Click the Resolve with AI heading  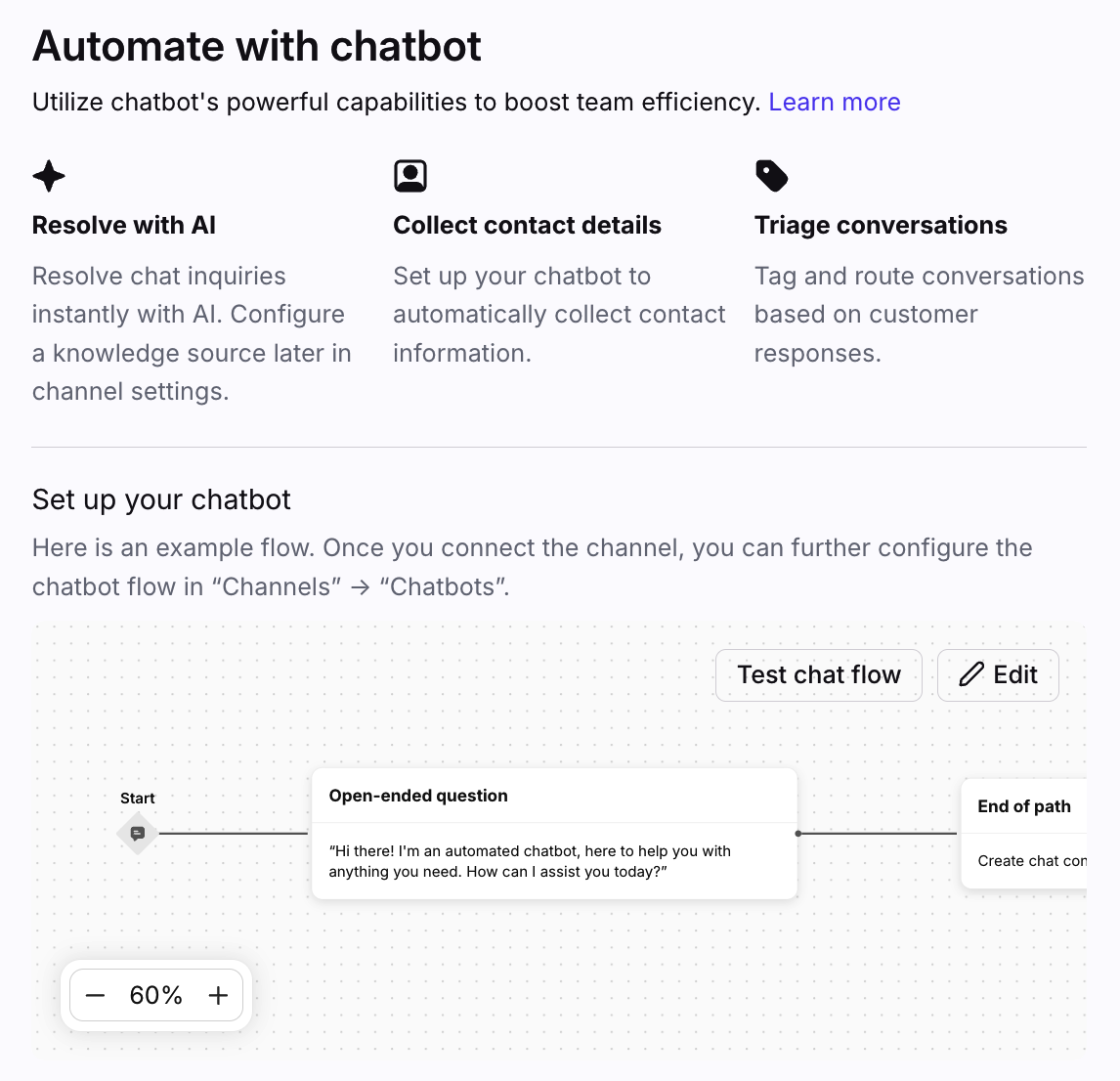point(124,225)
